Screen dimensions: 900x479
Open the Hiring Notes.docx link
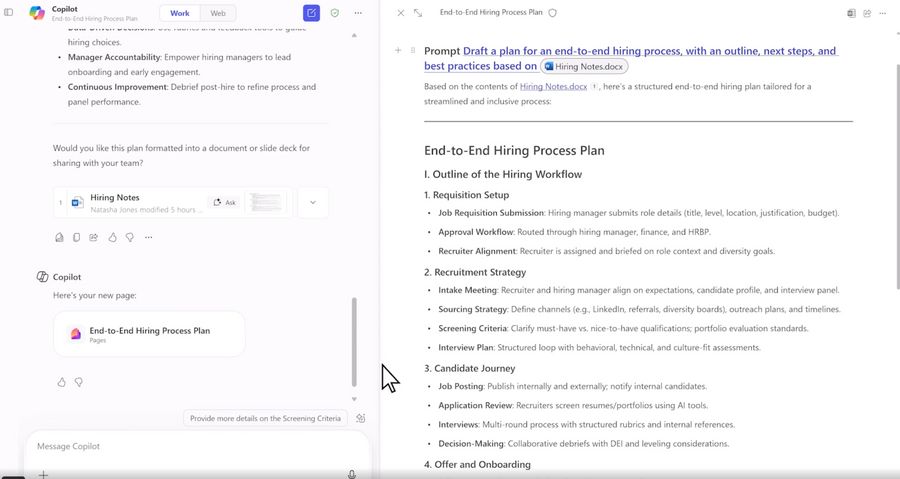click(553, 86)
